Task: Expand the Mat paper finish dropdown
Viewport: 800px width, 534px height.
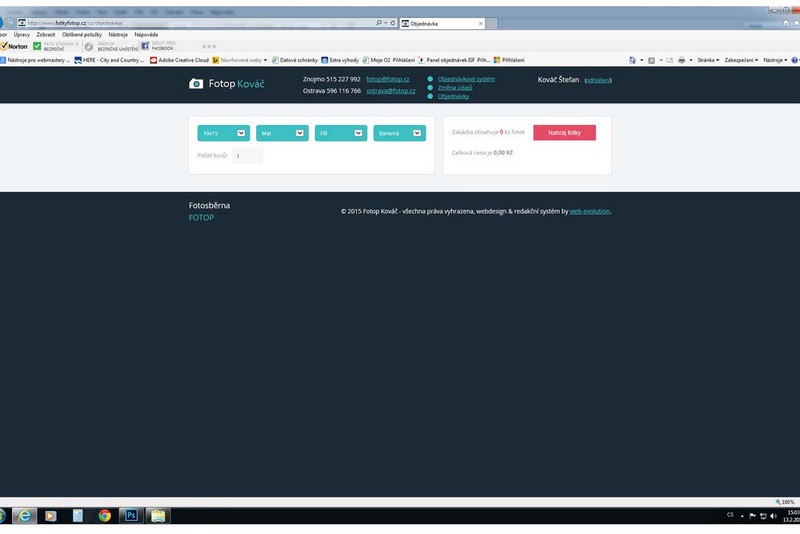Action: click(282, 132)
